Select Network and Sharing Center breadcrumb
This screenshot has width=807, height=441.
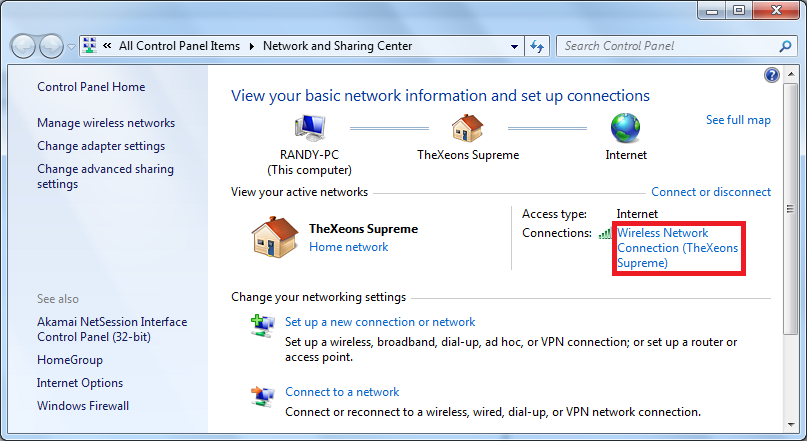[x=337, y=46]
